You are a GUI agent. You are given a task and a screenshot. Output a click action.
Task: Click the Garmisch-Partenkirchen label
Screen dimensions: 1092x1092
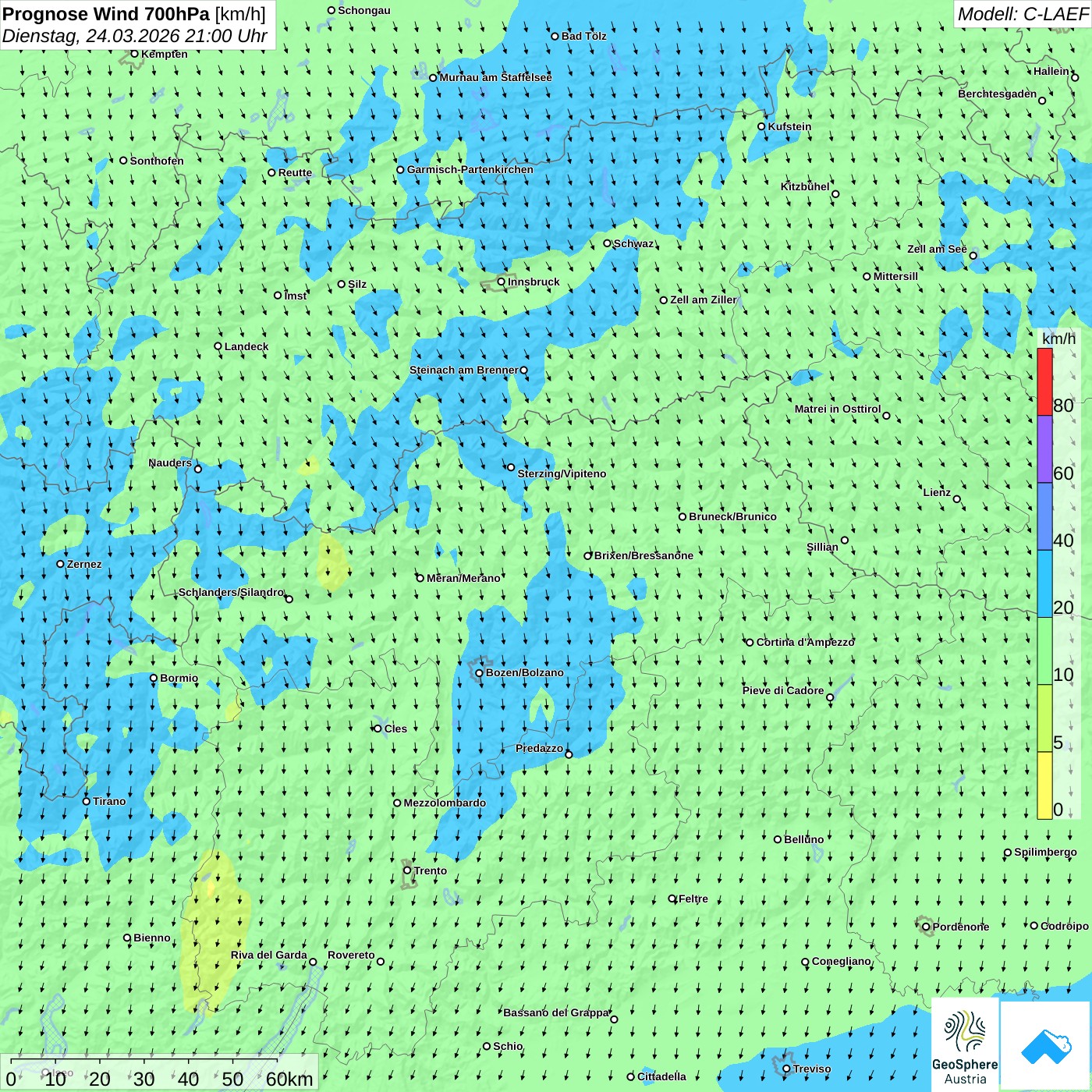click(x=470, y=169)
